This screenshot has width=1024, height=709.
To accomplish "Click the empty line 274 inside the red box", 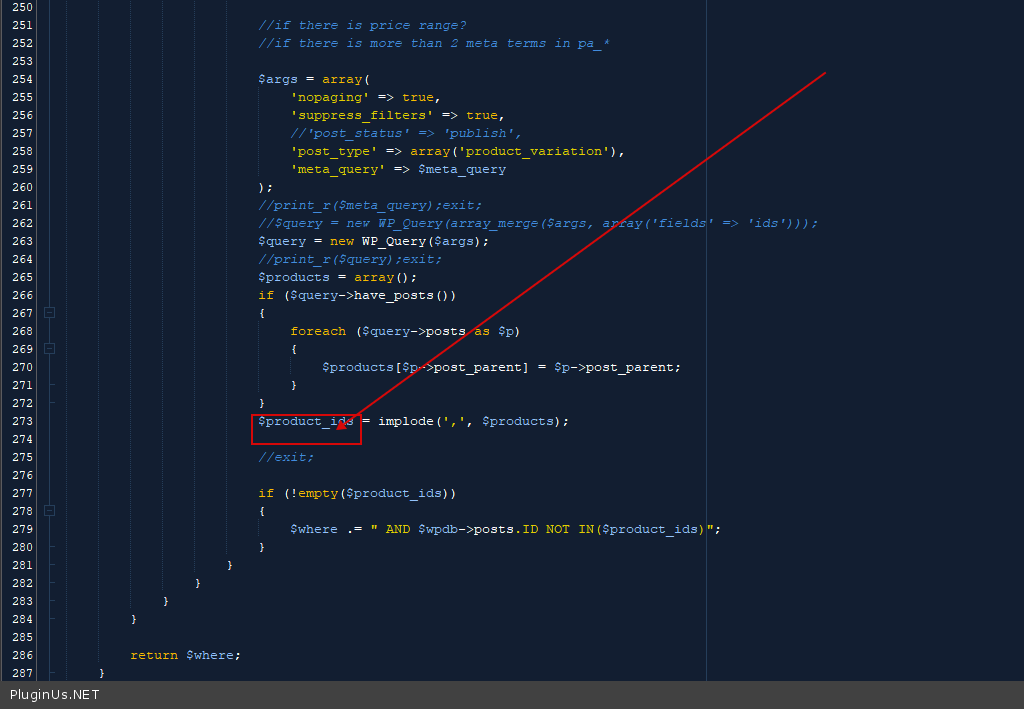I will tap(305, 439).
